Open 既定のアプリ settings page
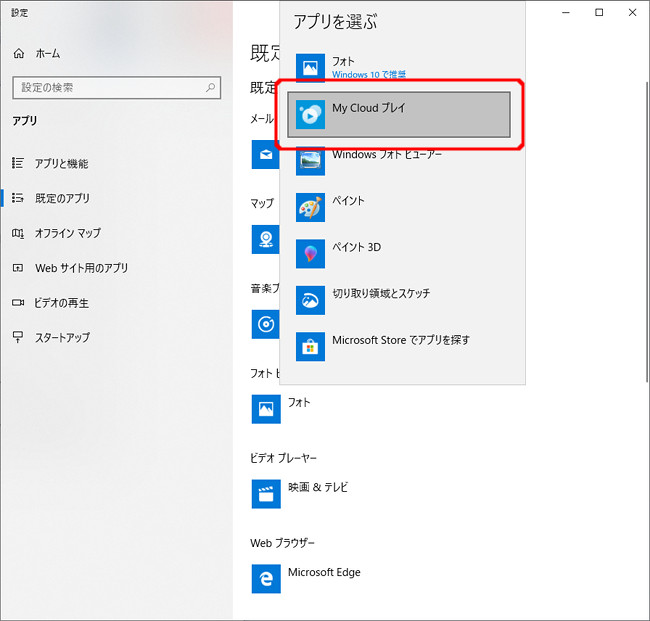 pos(62,198)
